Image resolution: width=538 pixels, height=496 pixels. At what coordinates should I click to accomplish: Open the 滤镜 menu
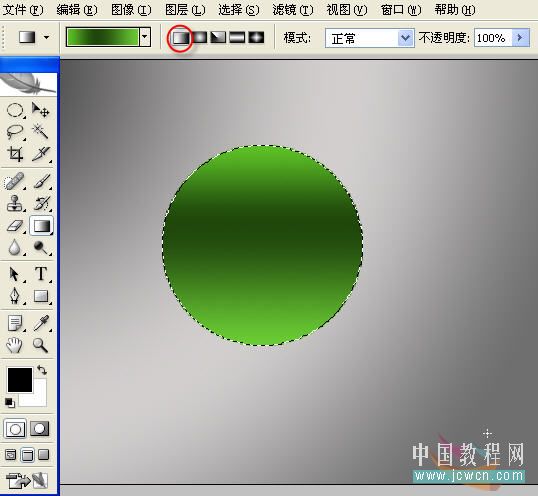click(293, 10)
